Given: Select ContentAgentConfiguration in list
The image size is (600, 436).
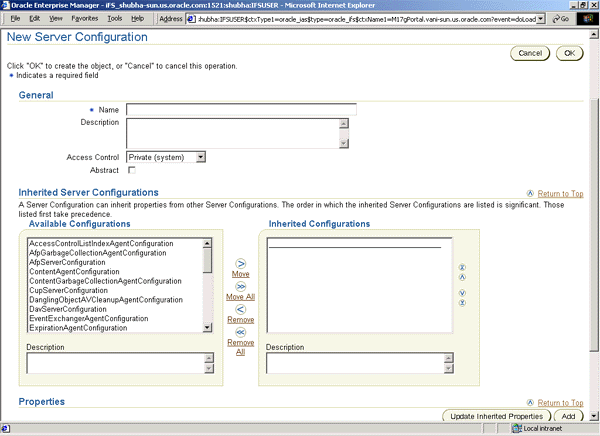Looking at the screenshot, I should click(74, 271).
